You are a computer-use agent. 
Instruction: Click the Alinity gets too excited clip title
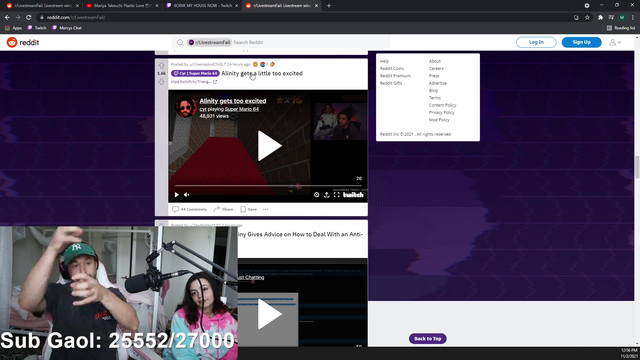(x=233, y=101)
